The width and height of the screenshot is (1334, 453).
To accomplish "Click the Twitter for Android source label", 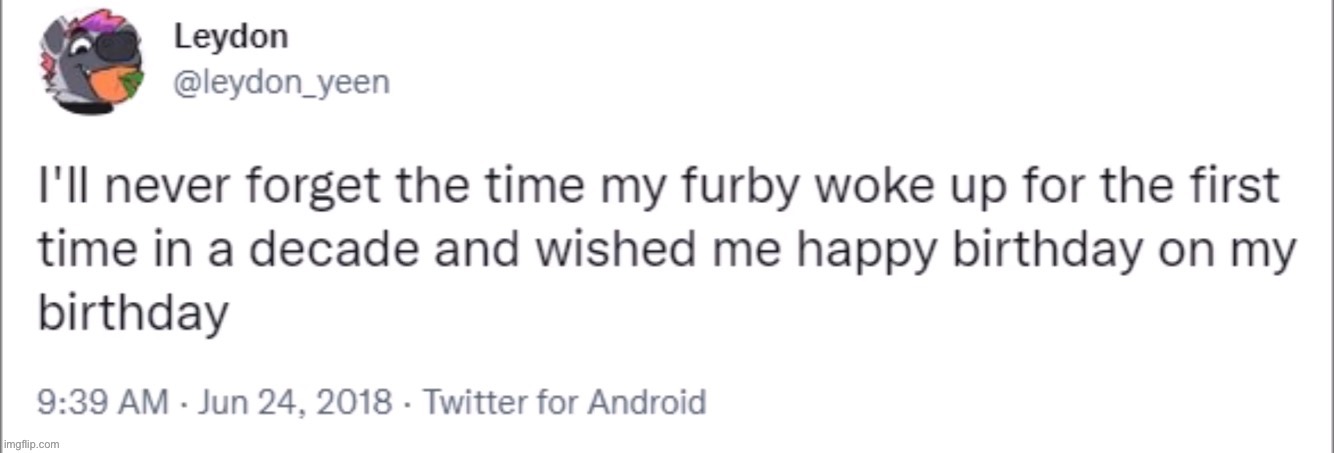I will (x=565, y=403).
